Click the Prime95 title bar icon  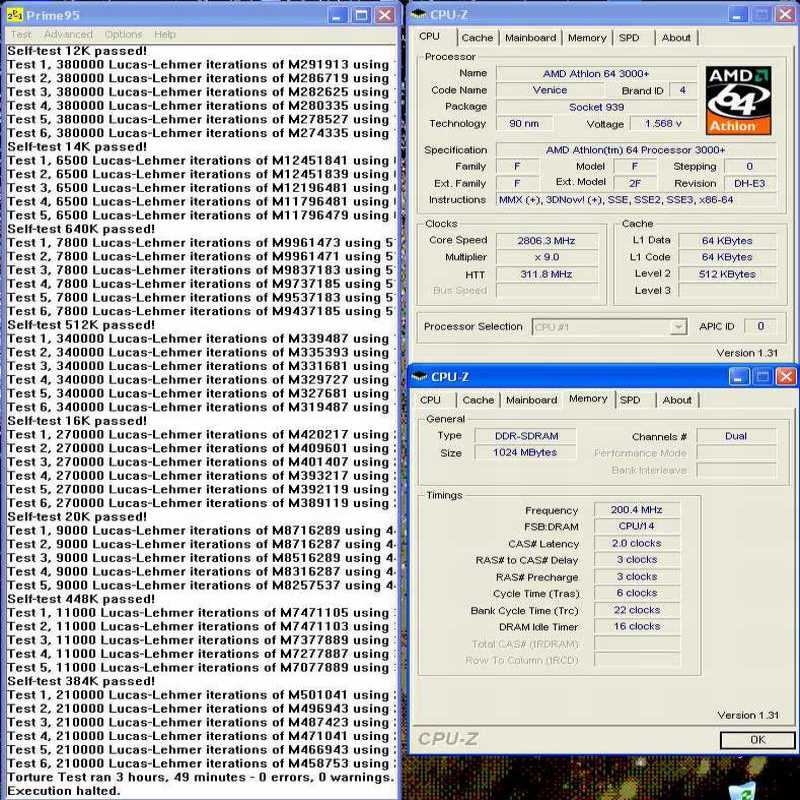[x=15, y=15]
